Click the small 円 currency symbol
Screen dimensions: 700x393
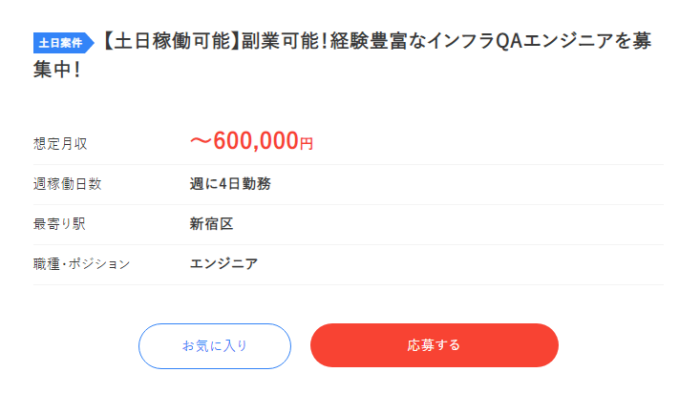coord(306,143)
